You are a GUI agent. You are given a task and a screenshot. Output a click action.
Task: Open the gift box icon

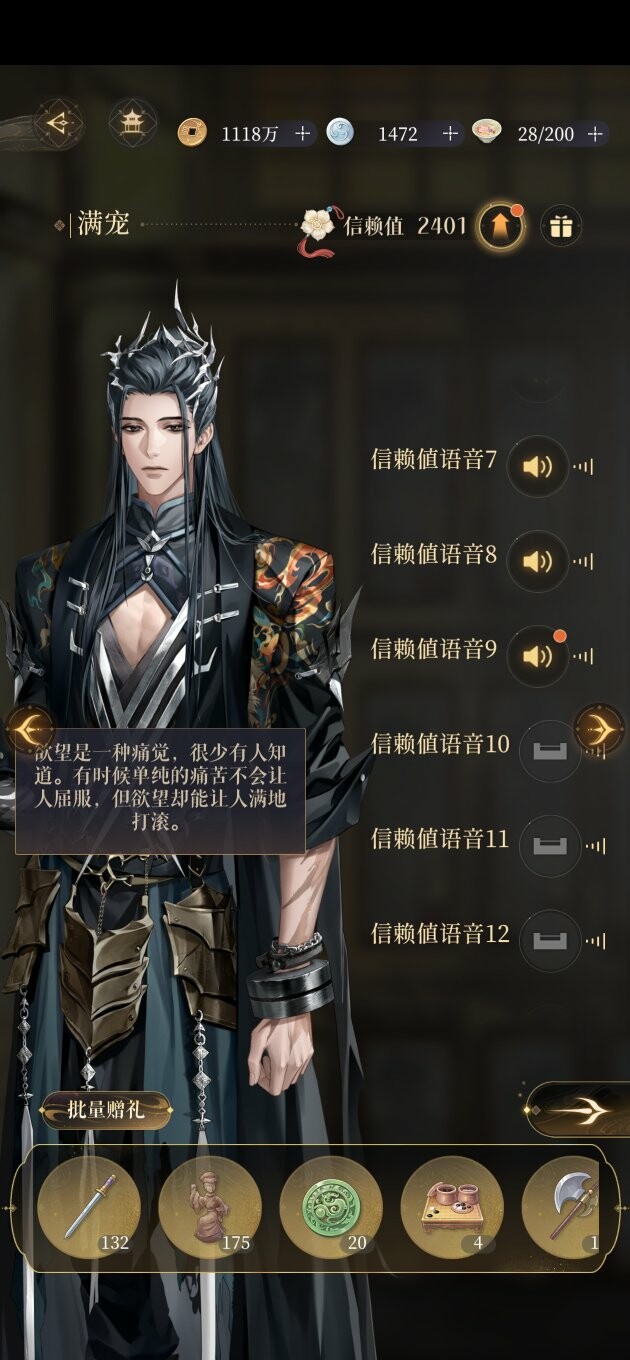click(x=561, y=226)
